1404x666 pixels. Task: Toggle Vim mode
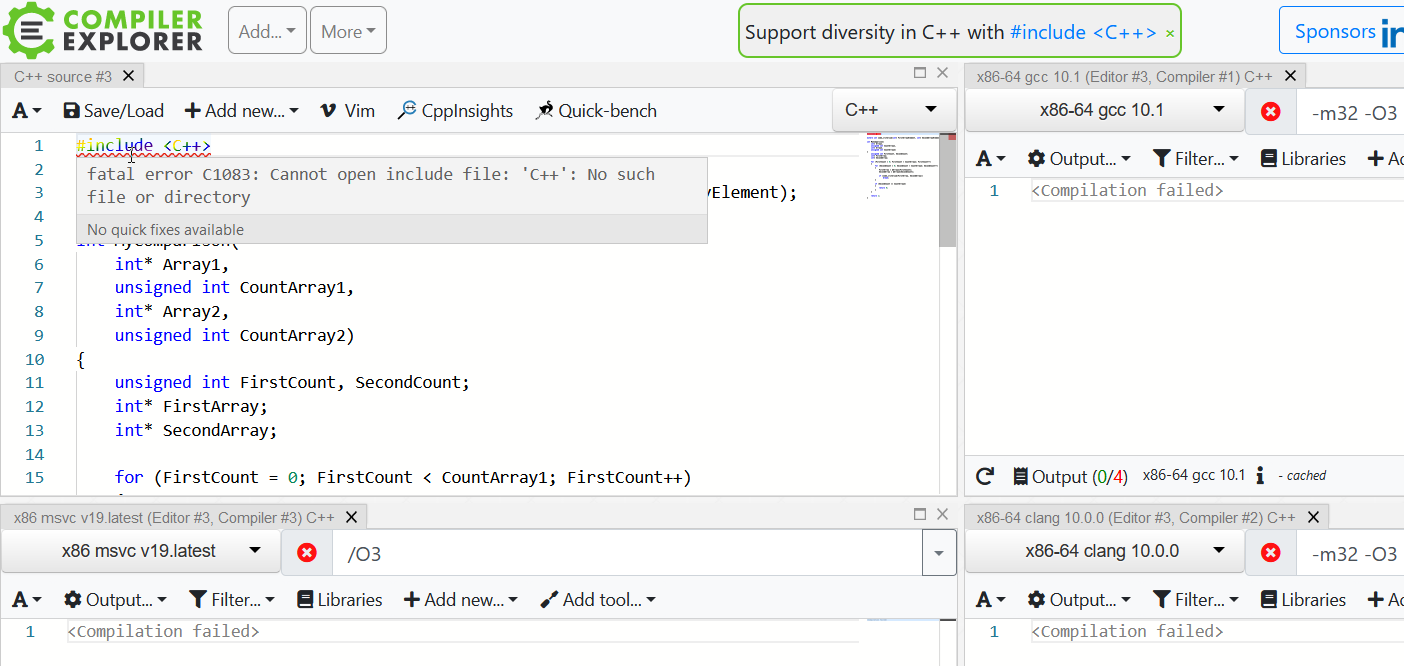point(347,111)
